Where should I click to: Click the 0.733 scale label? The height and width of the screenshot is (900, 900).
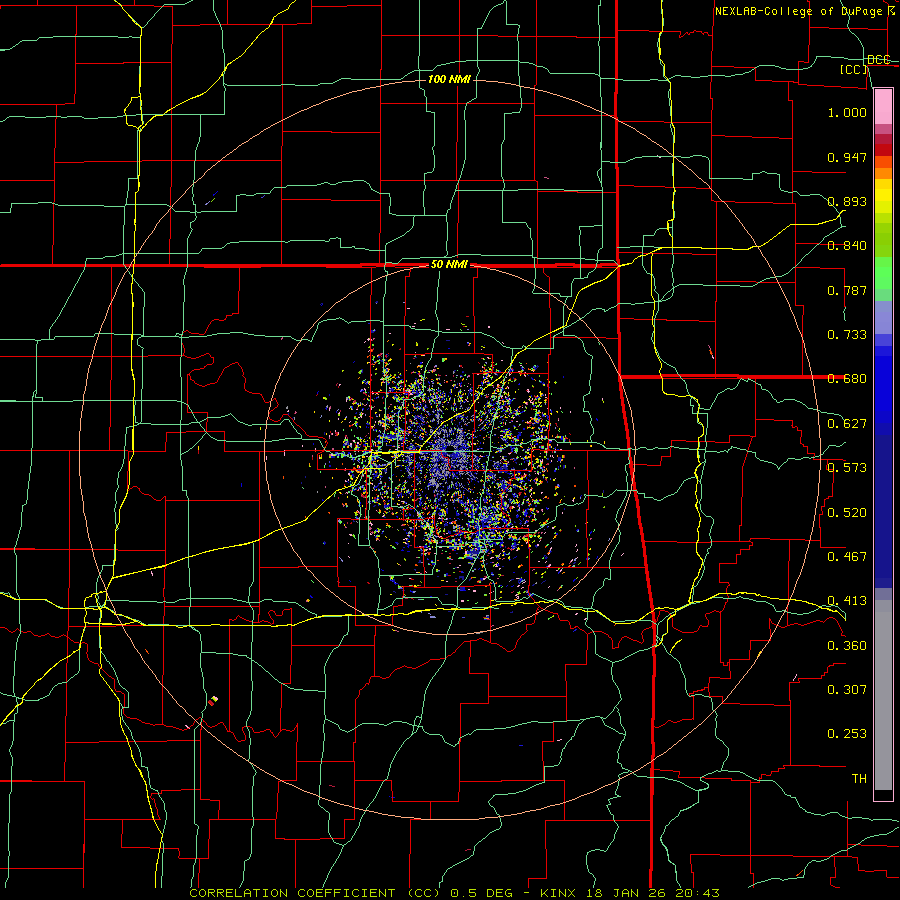pos(847,335)
